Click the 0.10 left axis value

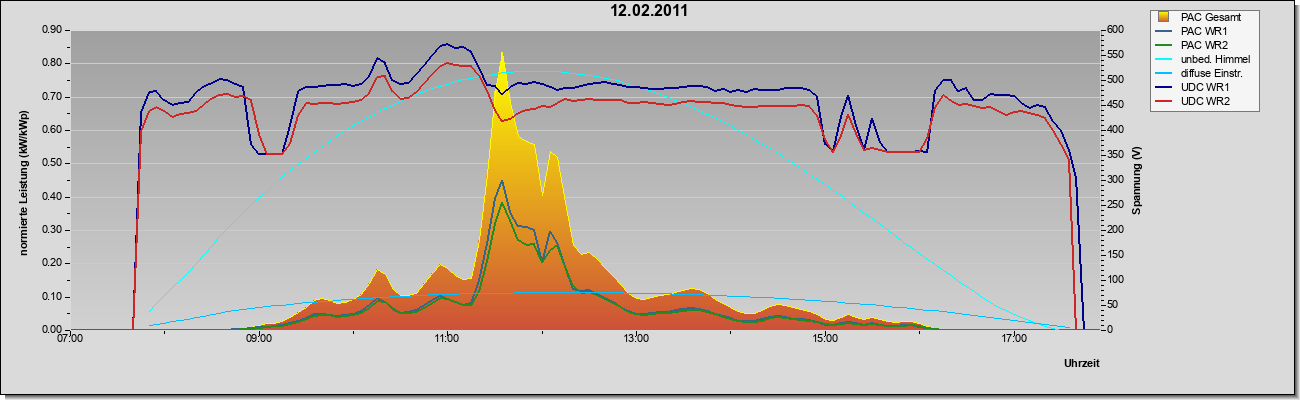pos(52,297)
